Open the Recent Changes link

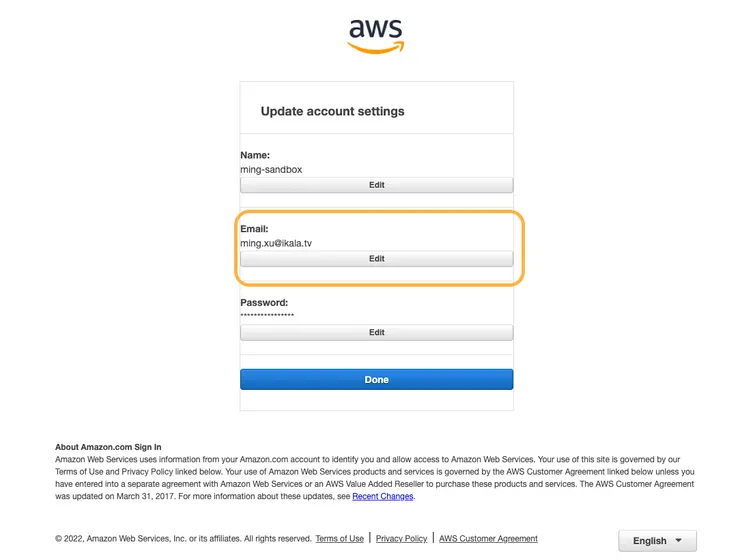382,496
